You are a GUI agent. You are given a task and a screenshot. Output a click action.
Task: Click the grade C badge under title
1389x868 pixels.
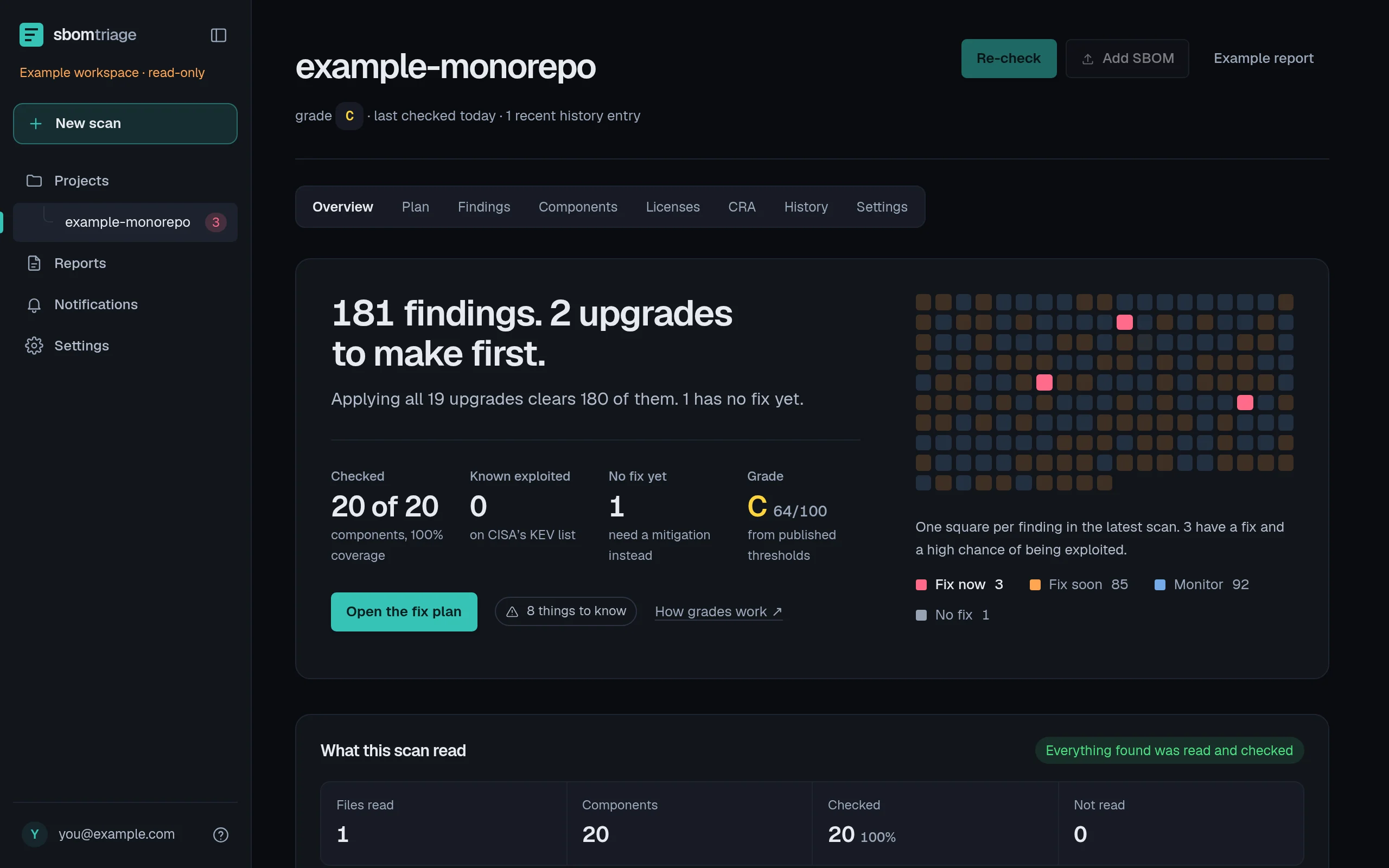click(x=349, y=116)
